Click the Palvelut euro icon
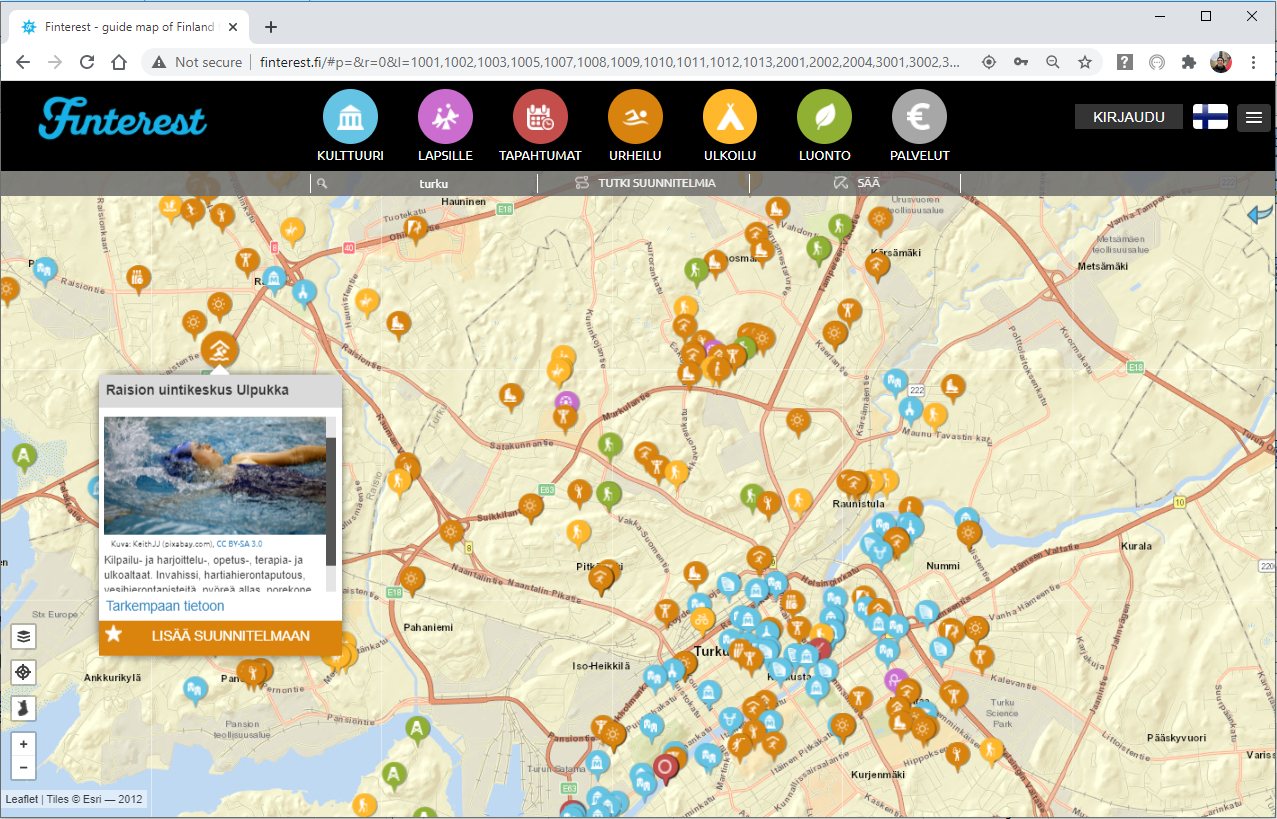The width and height of the screenshot is (1277, 819). (919, 118)
